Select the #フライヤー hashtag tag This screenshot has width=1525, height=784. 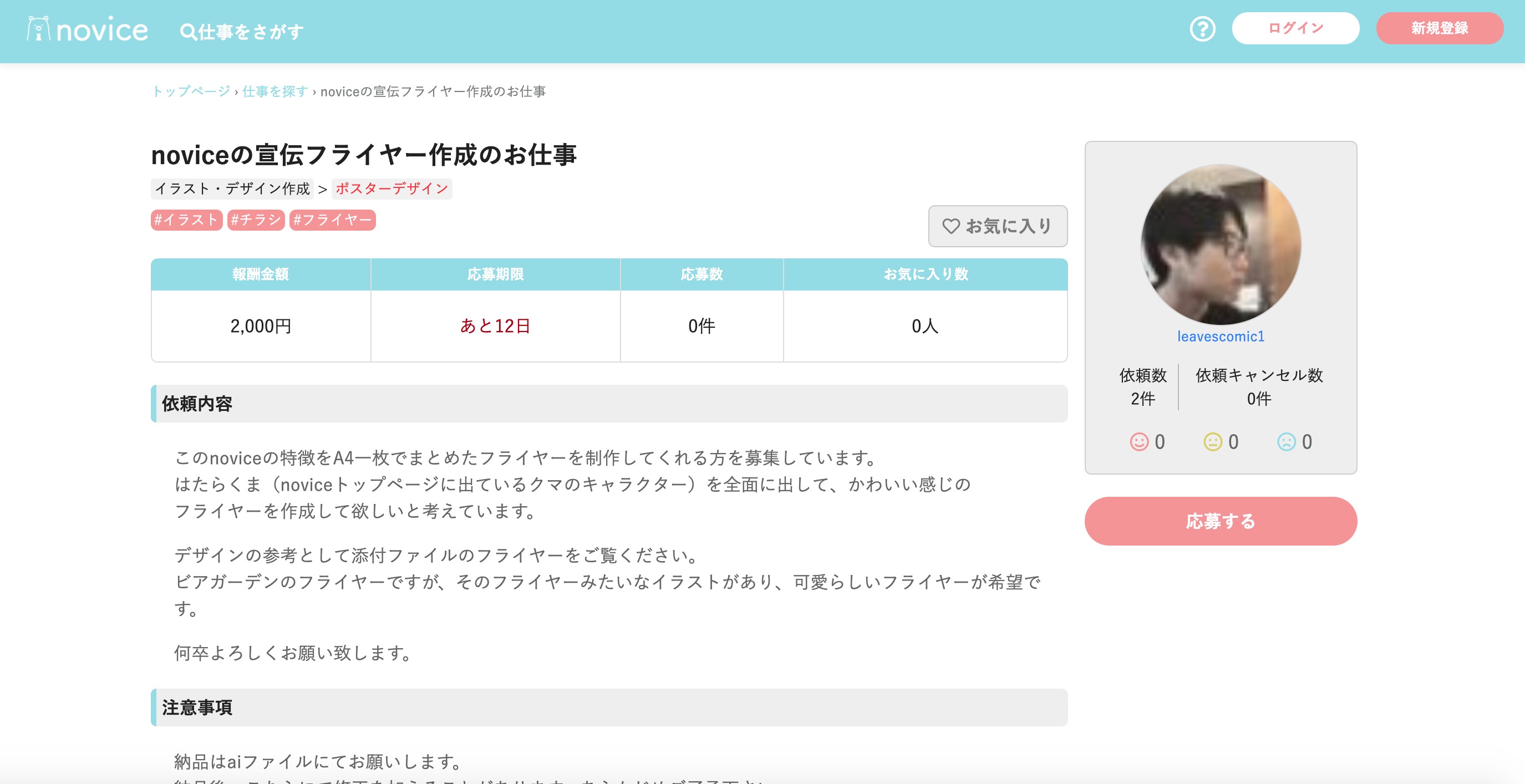tap(332, 220)
